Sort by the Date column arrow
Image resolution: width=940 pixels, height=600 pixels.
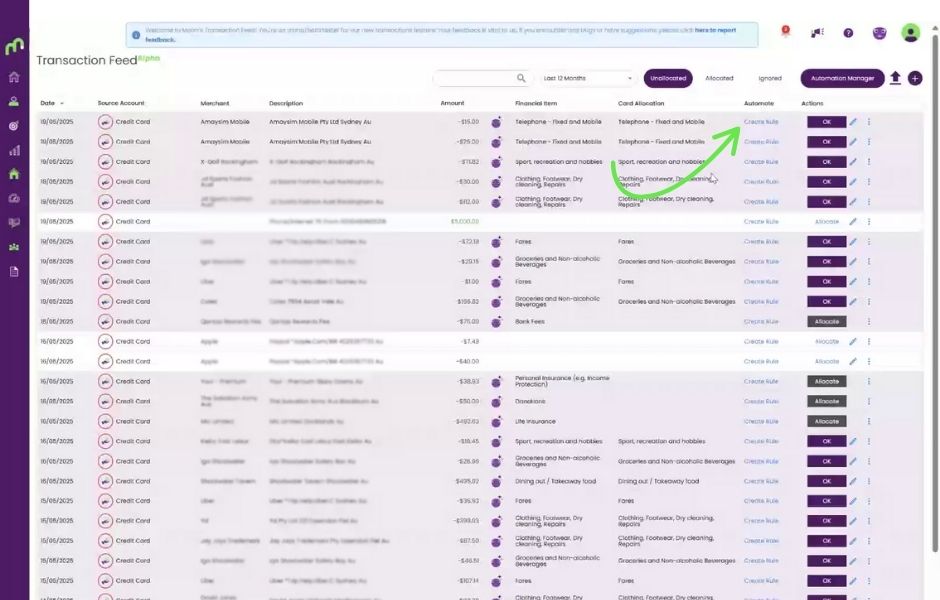tap(62, 103)
